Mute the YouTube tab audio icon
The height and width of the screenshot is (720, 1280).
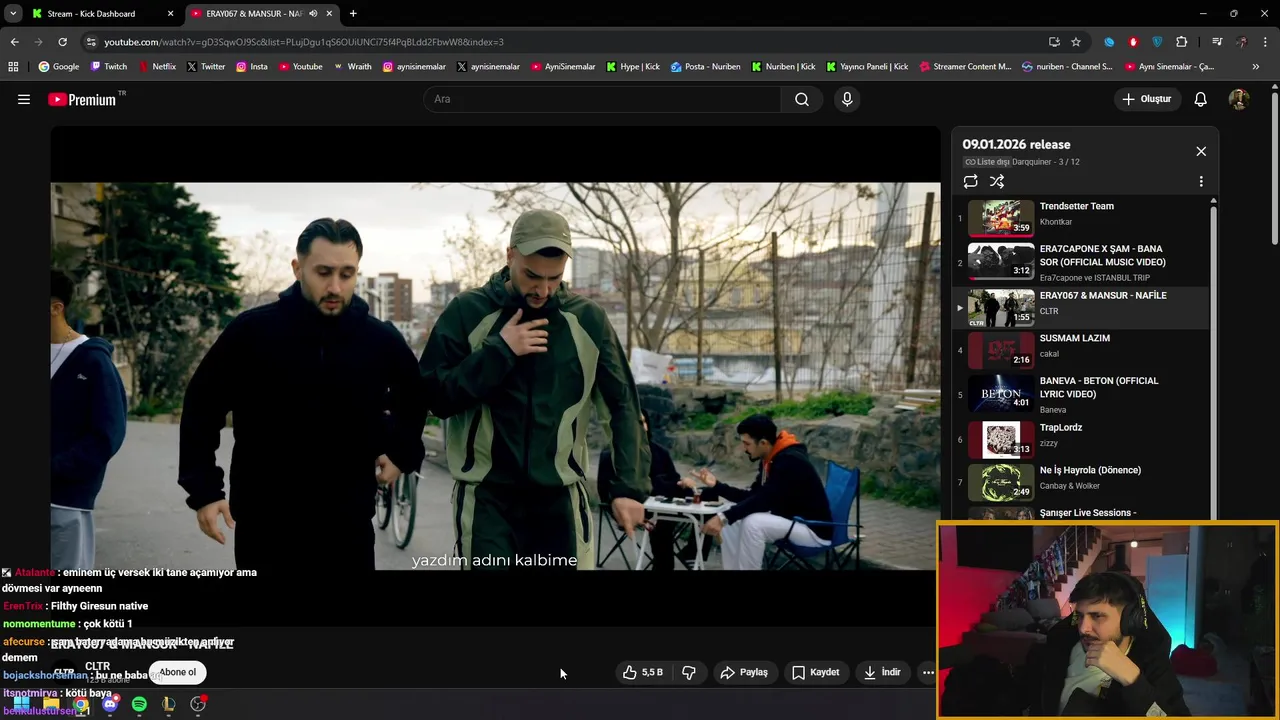coord(313,14)
